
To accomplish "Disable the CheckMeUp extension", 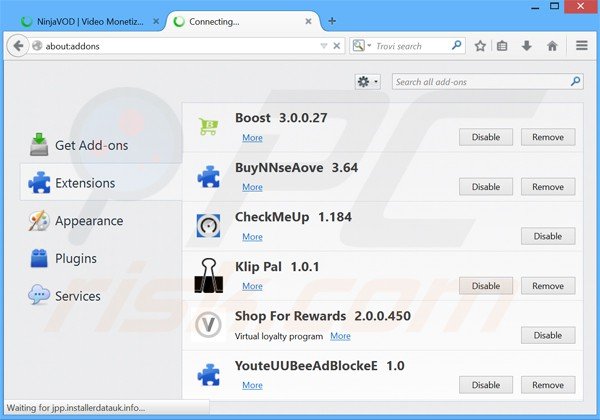I will [x=548, y=236].
